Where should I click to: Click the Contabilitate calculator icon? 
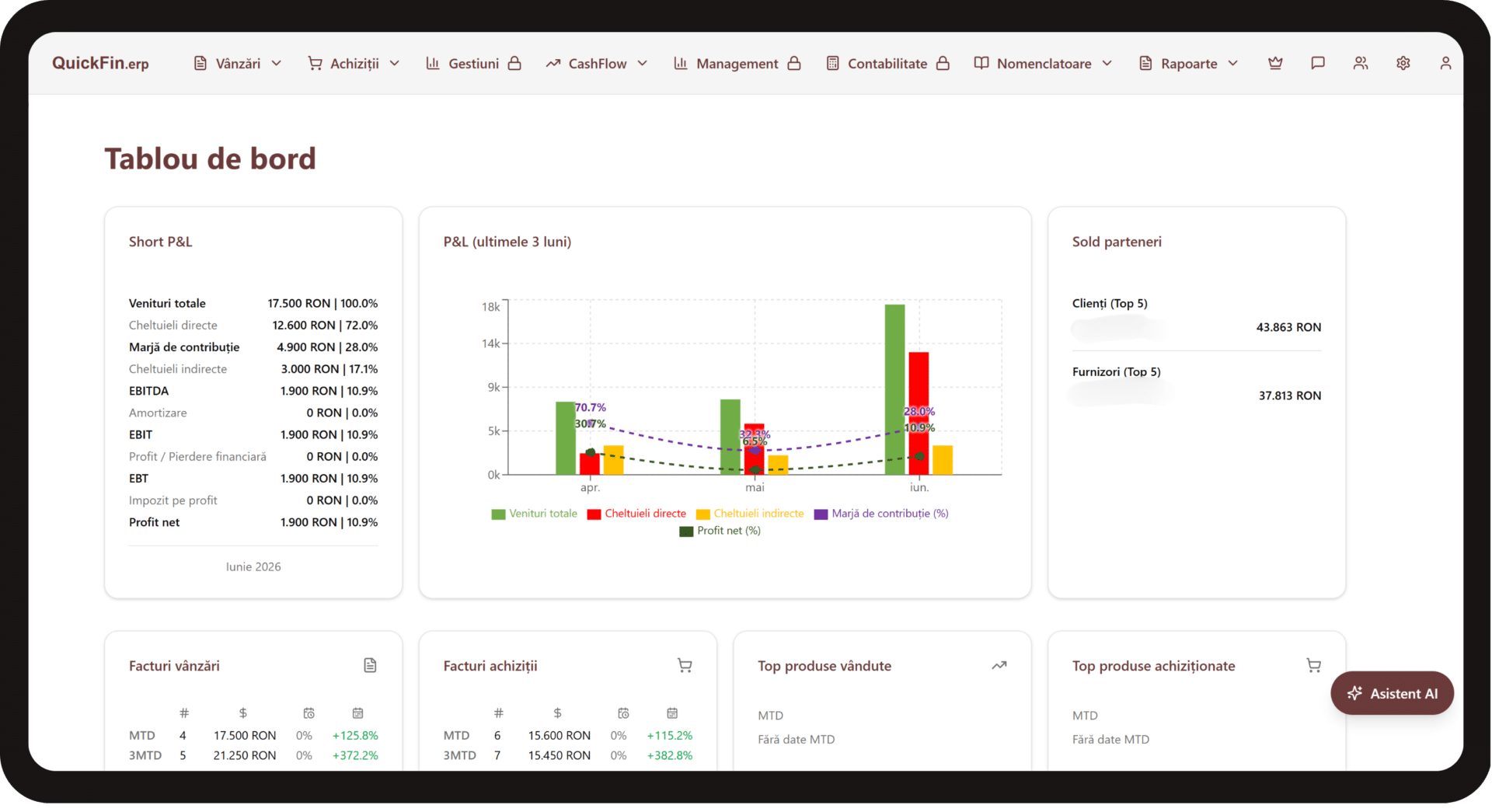tap(833, 63)
